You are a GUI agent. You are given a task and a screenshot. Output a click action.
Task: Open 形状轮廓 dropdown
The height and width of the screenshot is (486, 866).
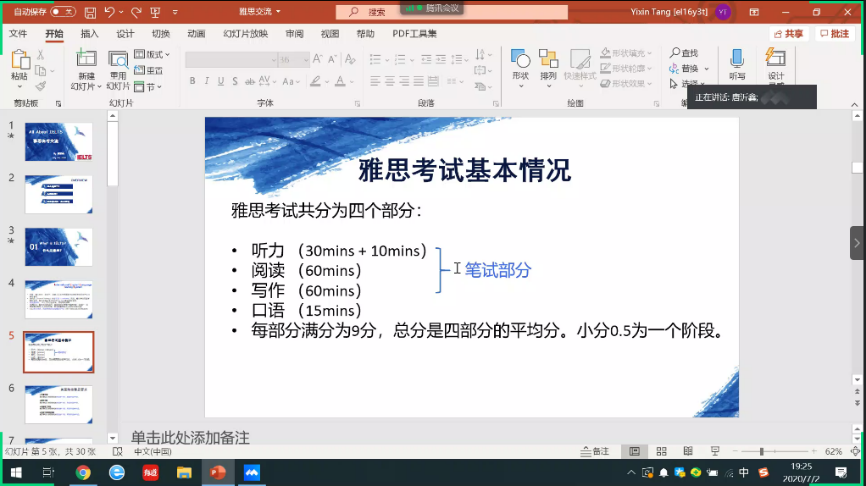(626, 68)
